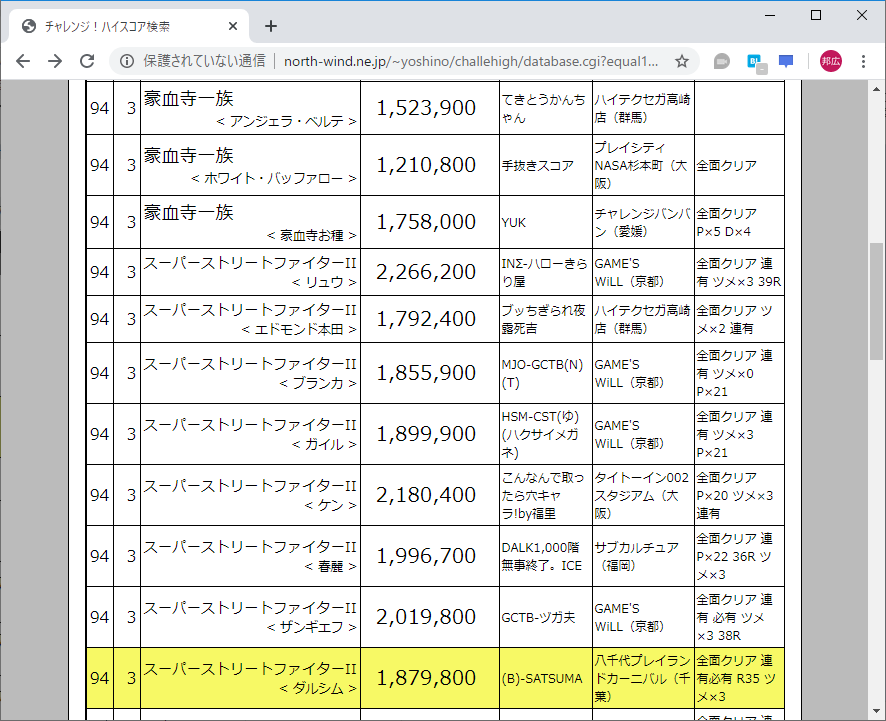The width and height of the screenshot is (886, 721).
Task: Navigate back to the previous page
Action: coord(22,61)
